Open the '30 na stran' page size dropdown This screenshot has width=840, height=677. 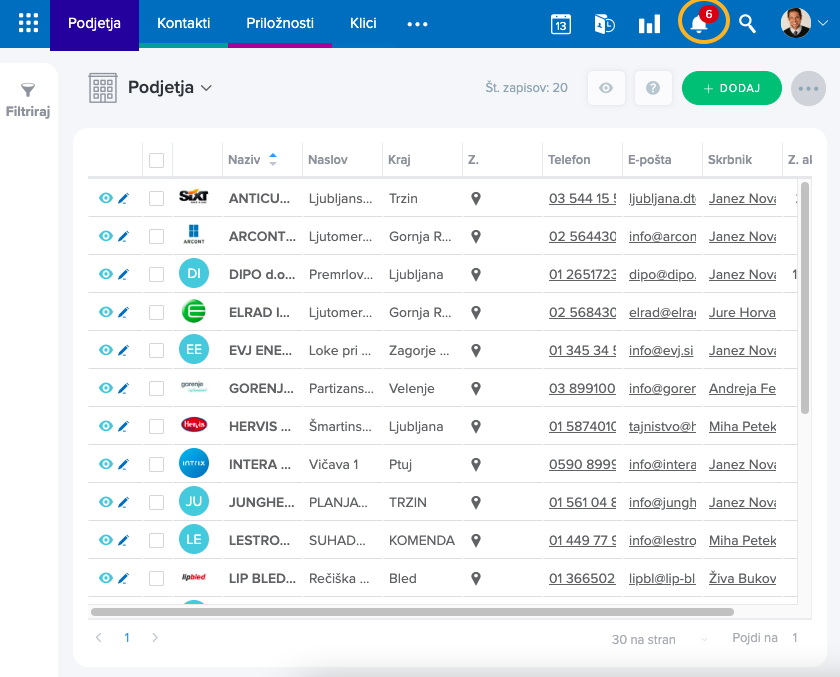pyautogui.click(x=660, y=639)
